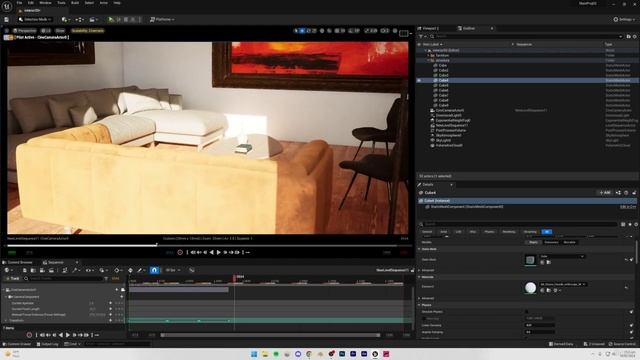This screenshot has width=640, height=360.
Task: Open the Cinematics clapperboard dropdown
Action: coord(93,20)
